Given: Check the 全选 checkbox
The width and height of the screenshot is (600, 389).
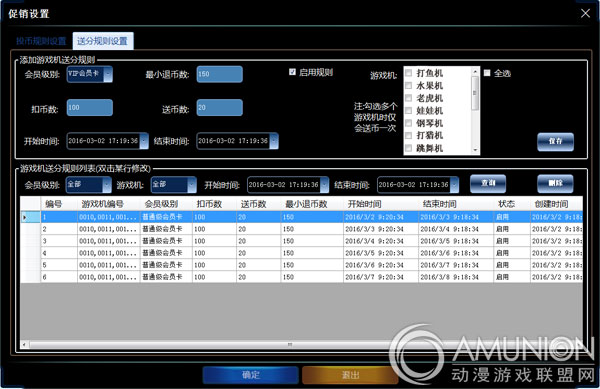Looking at the screenshot, I should 487,73.
